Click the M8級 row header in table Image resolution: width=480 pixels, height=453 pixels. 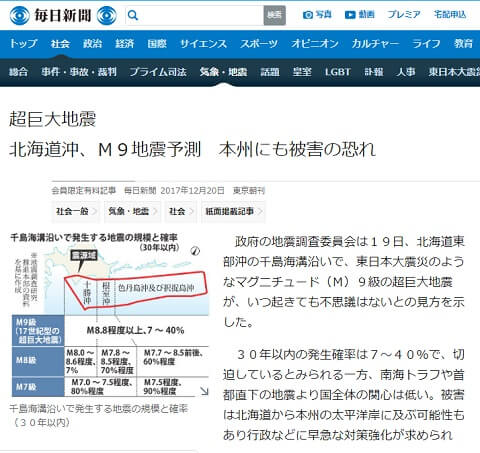click(x=38, y=361)
